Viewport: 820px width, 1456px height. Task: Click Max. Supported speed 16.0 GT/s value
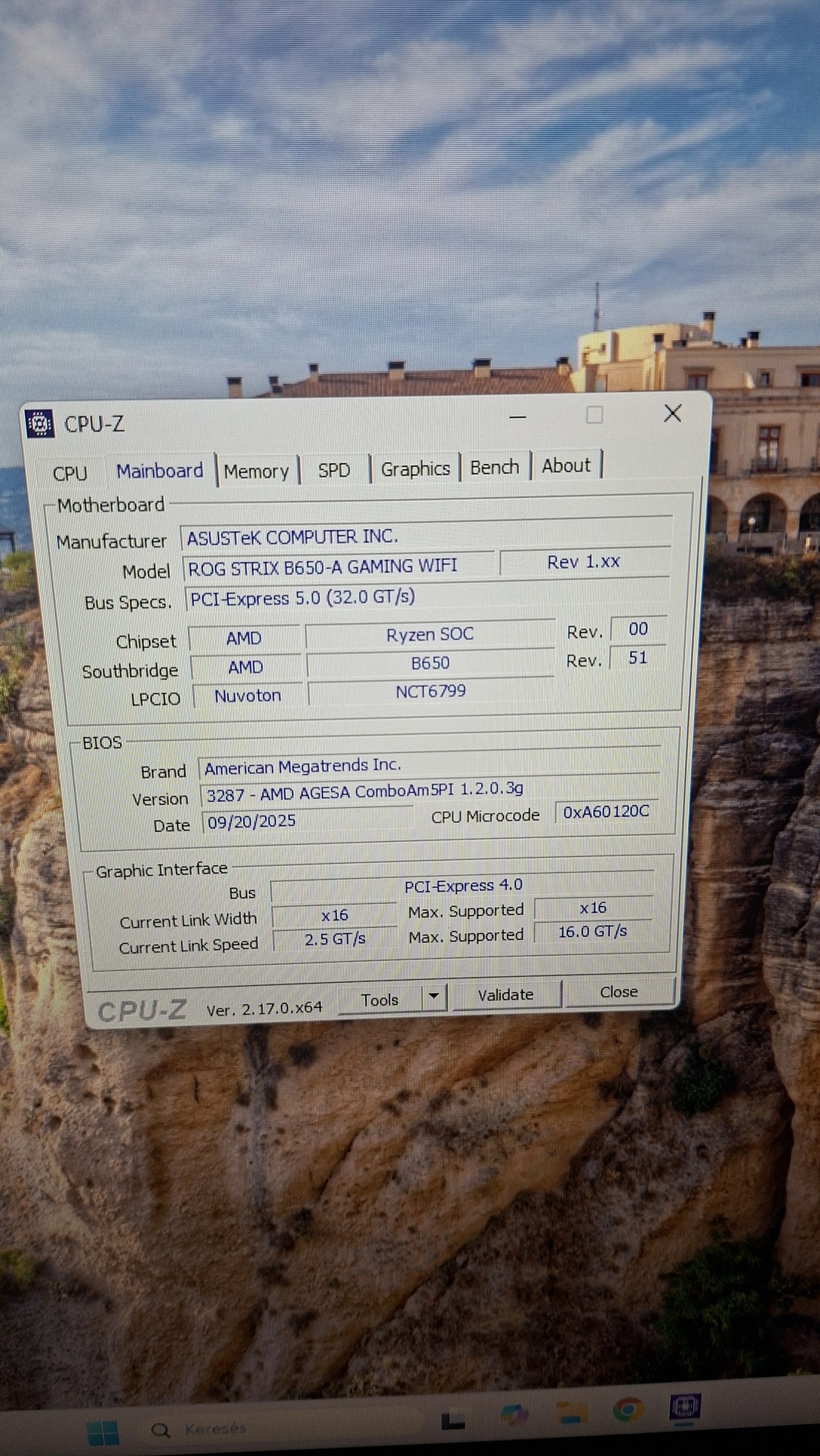coord(593,932)
